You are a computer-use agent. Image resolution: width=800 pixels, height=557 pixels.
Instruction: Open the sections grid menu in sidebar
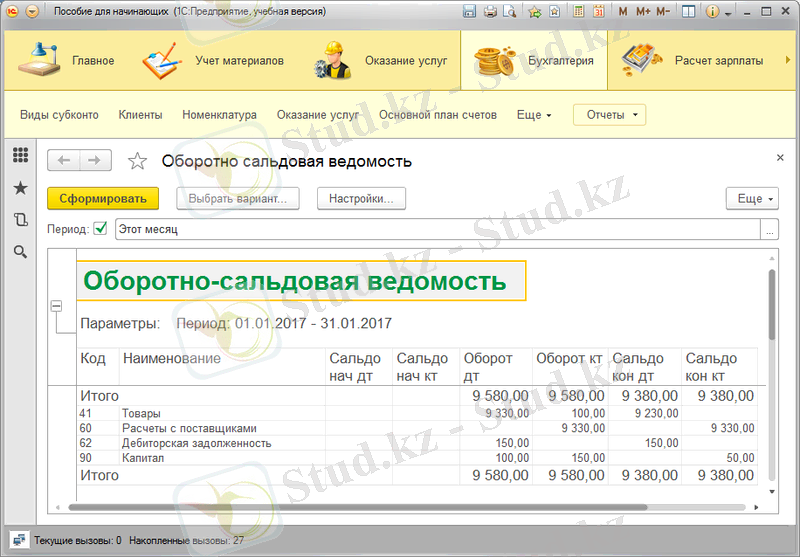click(x=20, y=155)
